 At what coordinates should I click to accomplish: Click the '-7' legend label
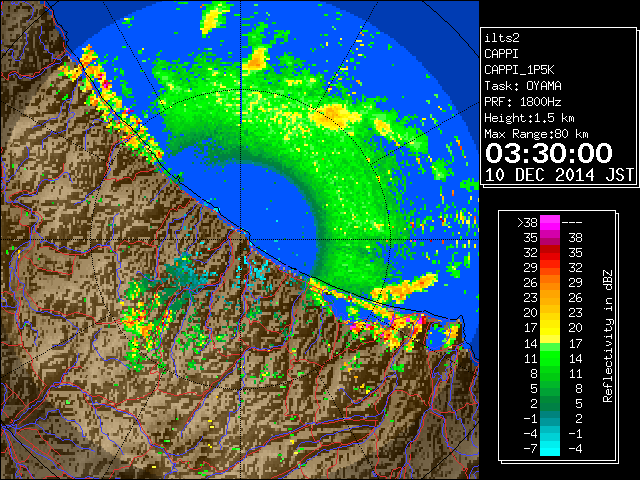(x=530, y=449)
